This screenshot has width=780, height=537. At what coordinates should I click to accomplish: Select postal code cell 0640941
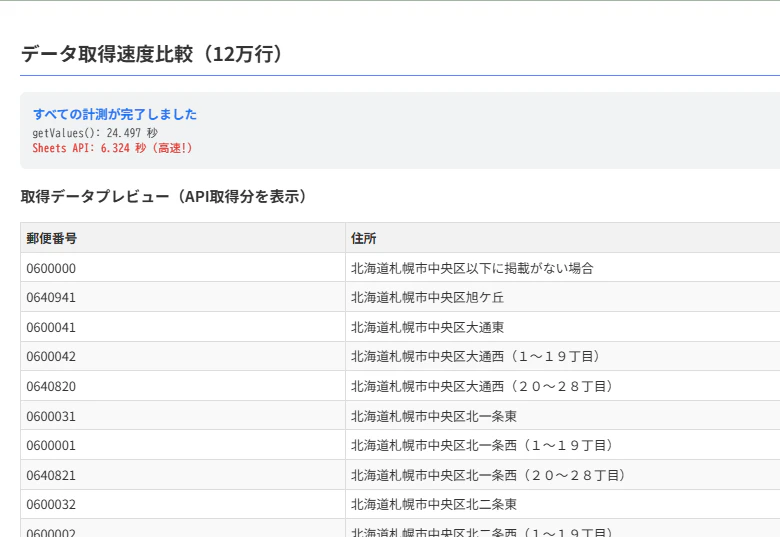click(183, 297)
